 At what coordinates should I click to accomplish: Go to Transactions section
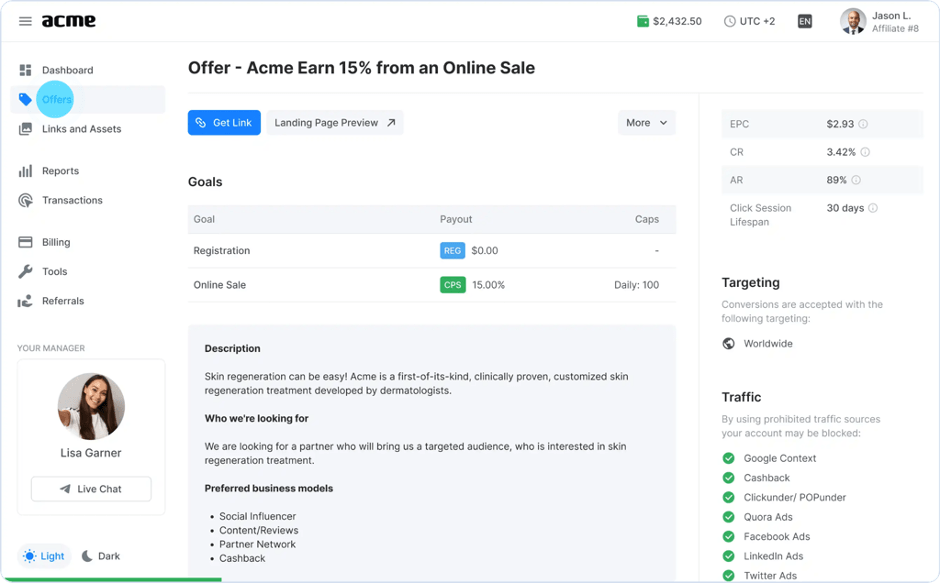tap(88, 201)
